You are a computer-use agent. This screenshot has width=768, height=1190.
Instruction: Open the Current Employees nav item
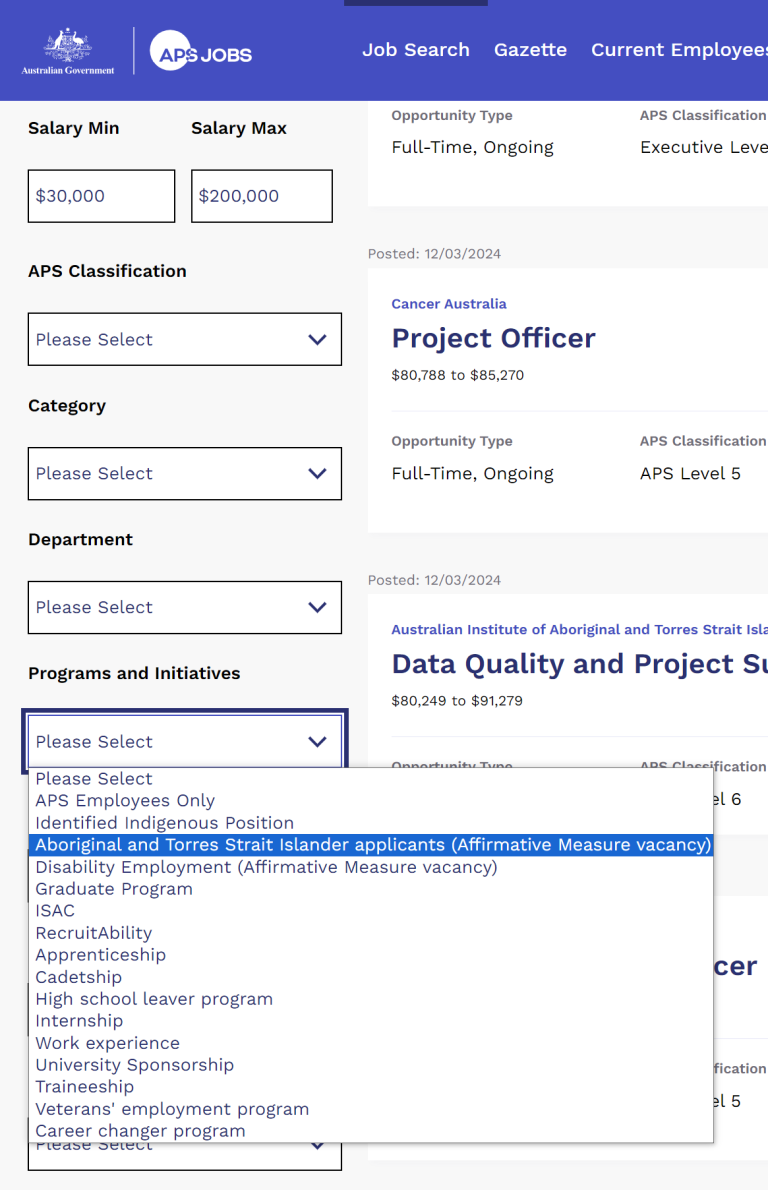point(679,50)
